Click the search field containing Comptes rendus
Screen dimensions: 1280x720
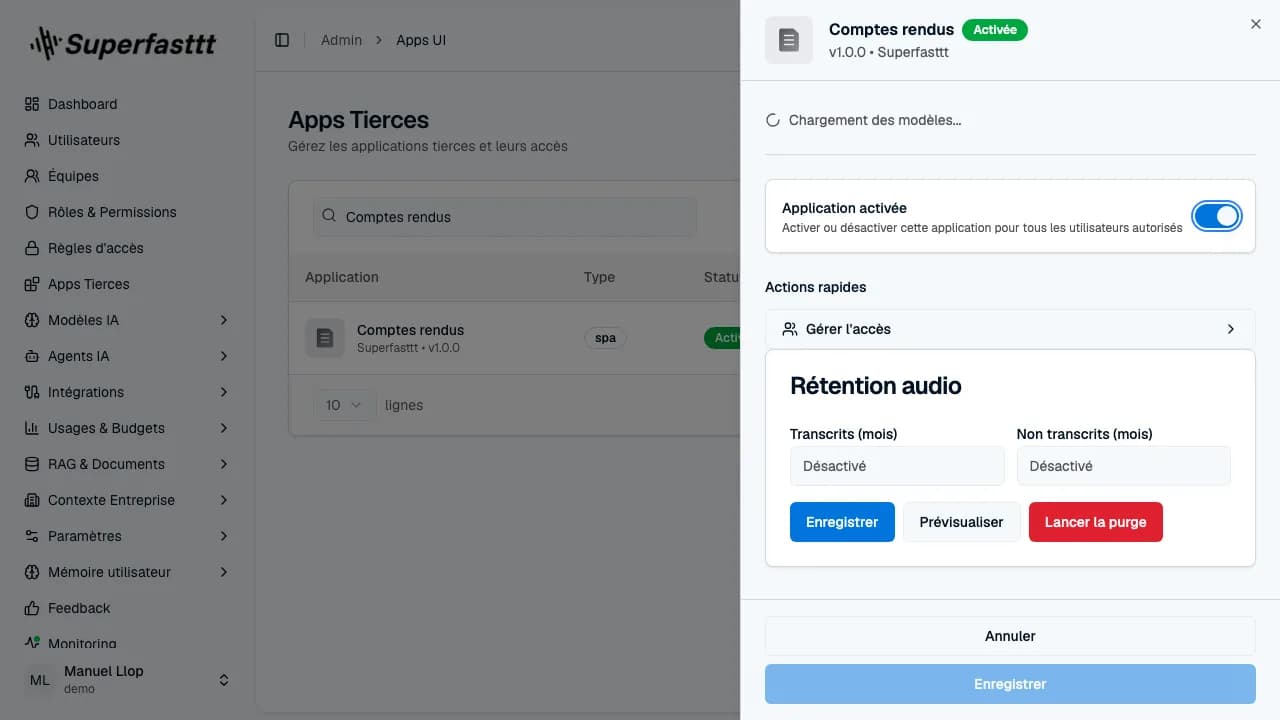pos(505,217)
